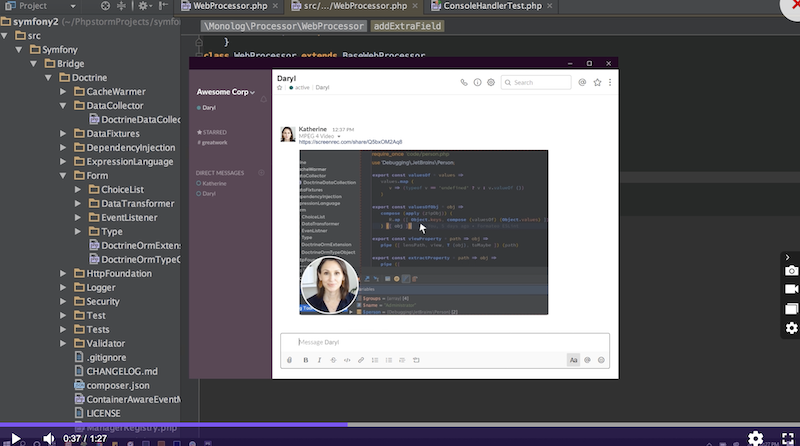Click Katherine's avatar next to her message
Image resolution: width=800 pixels, height=446 pixels.
tap(288, 134)
